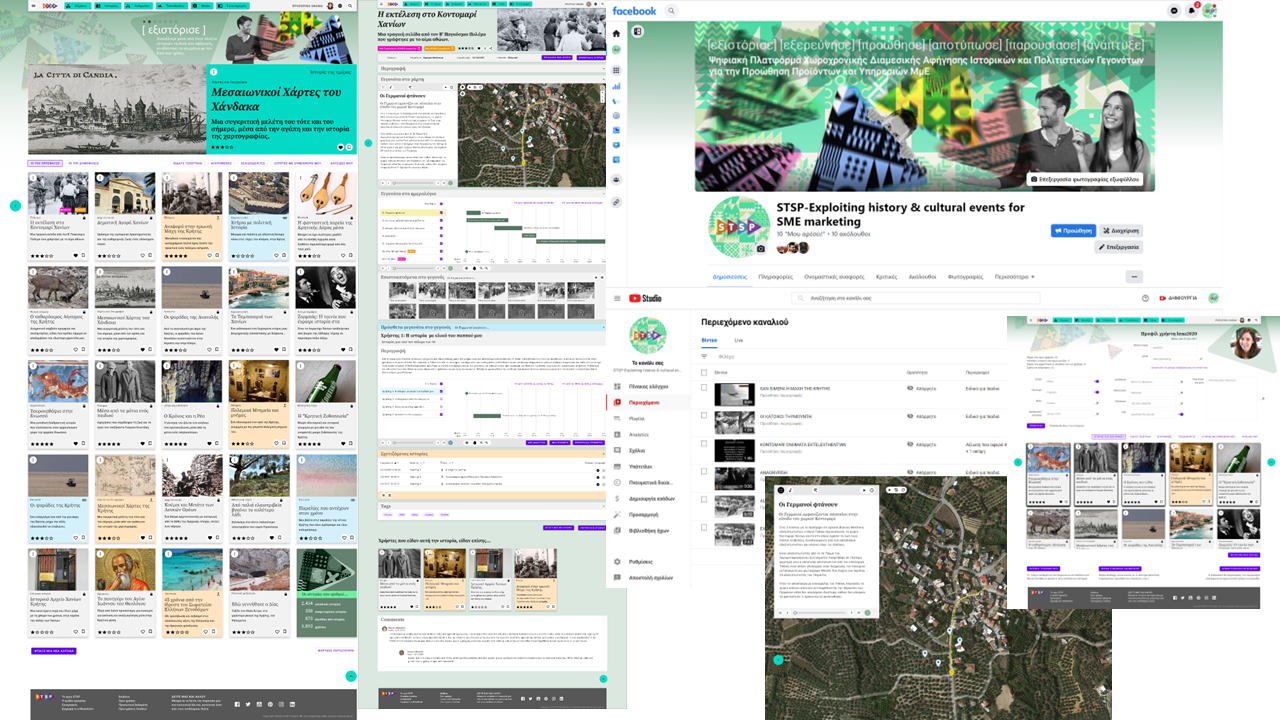The width and height of the screenshot is (1280, 720).
Task: Select ΟΙ ΠΙΟ ΠΡΟΣΦΑΤΕΣ filter on STSP home
Action: point(45,162)
